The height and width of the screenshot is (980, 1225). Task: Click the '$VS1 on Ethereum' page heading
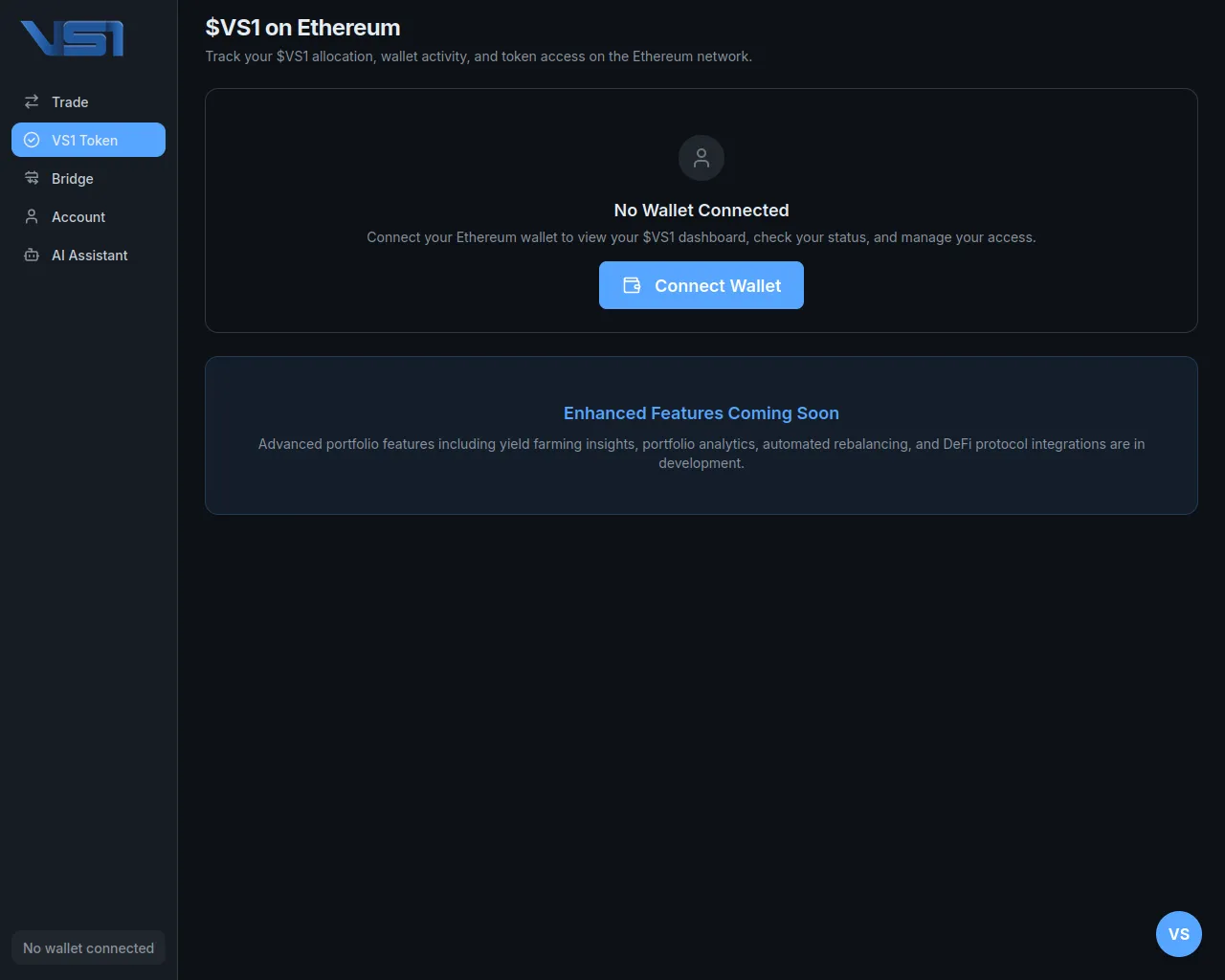[302, 28]
